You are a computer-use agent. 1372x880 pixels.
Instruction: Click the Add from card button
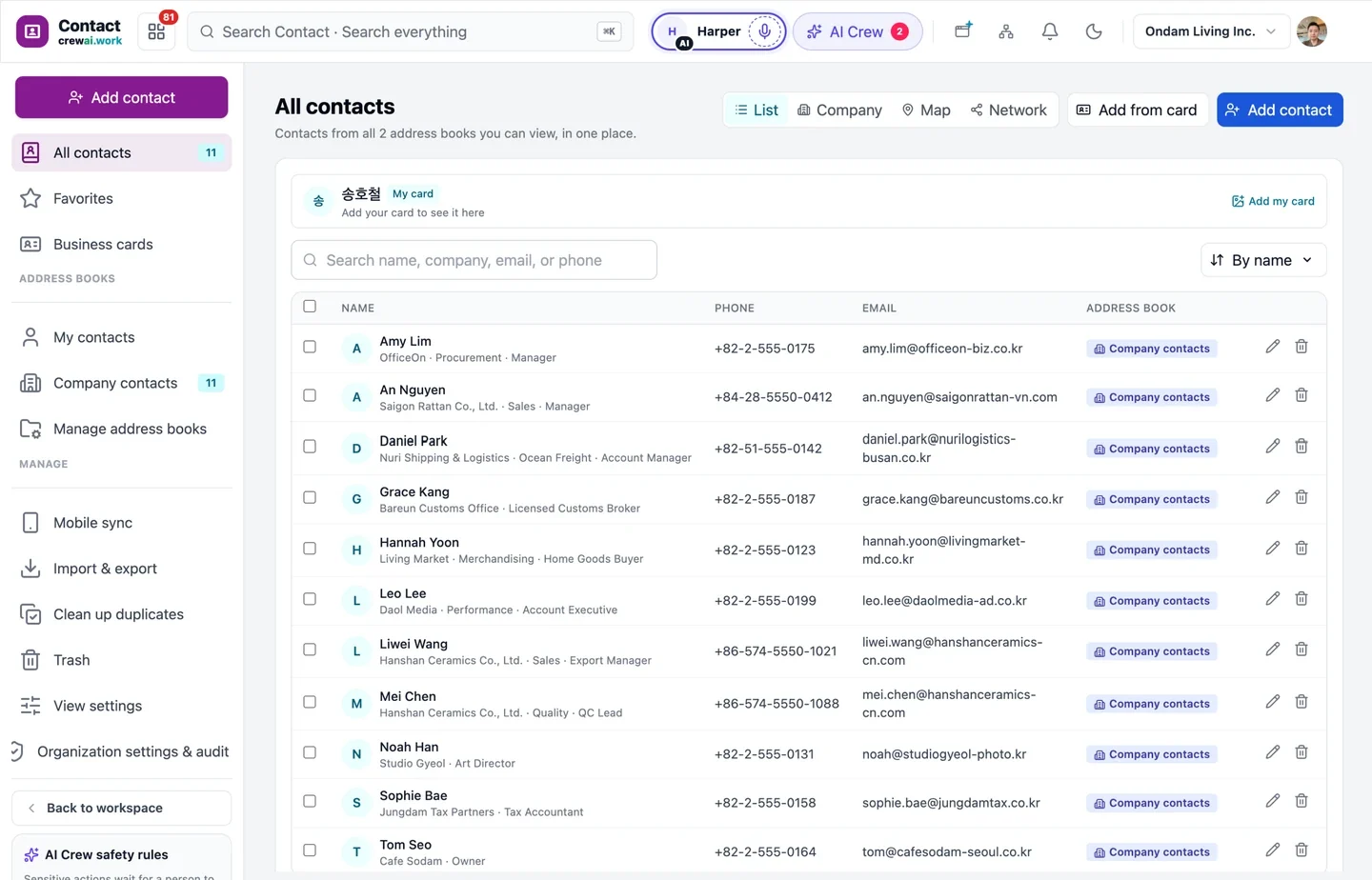tap(1138, 110)
